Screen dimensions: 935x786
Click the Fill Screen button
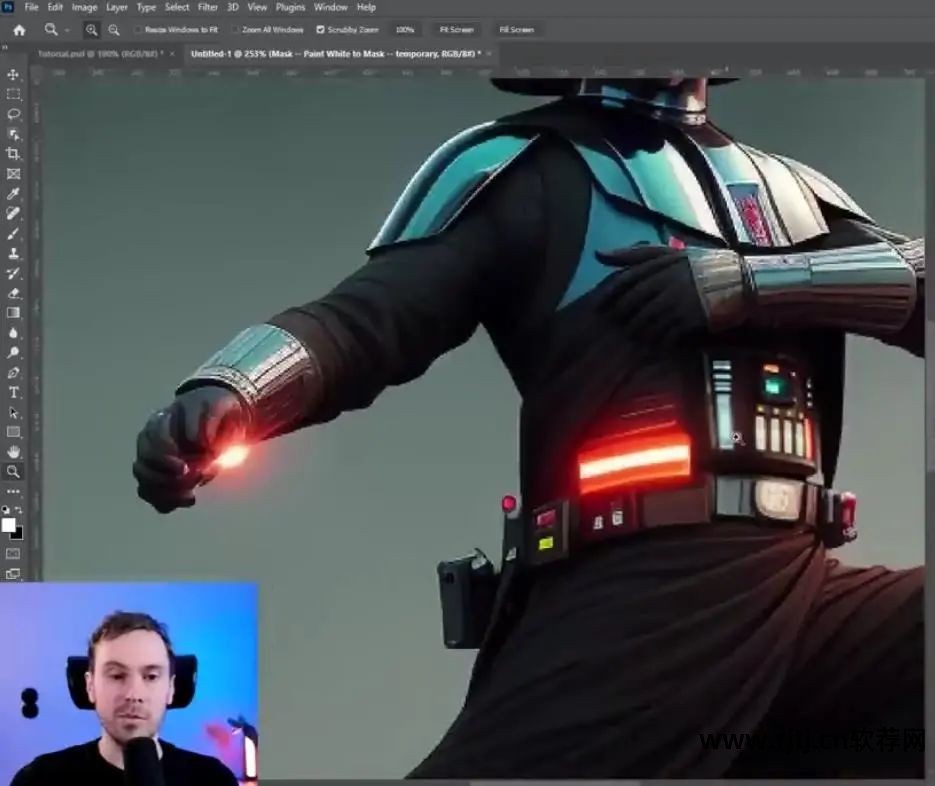516,30
